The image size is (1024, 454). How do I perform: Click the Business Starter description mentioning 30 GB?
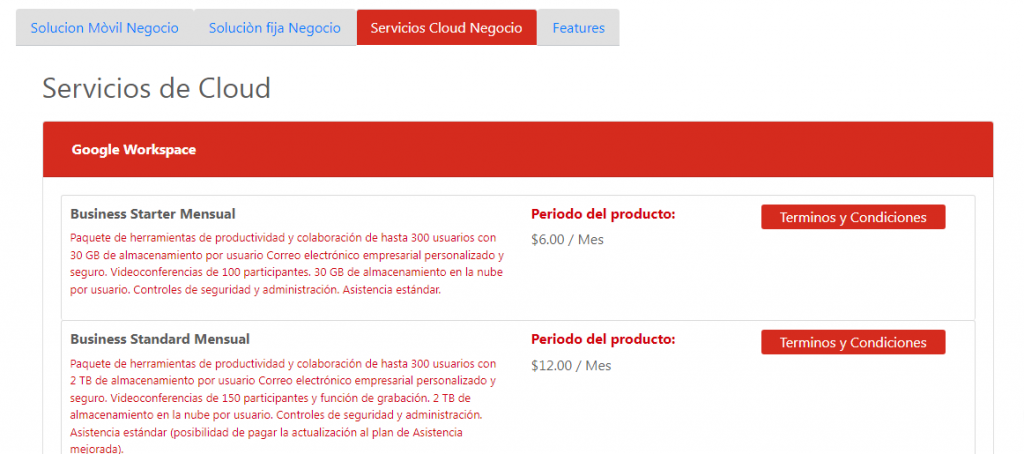coord(287,263)
